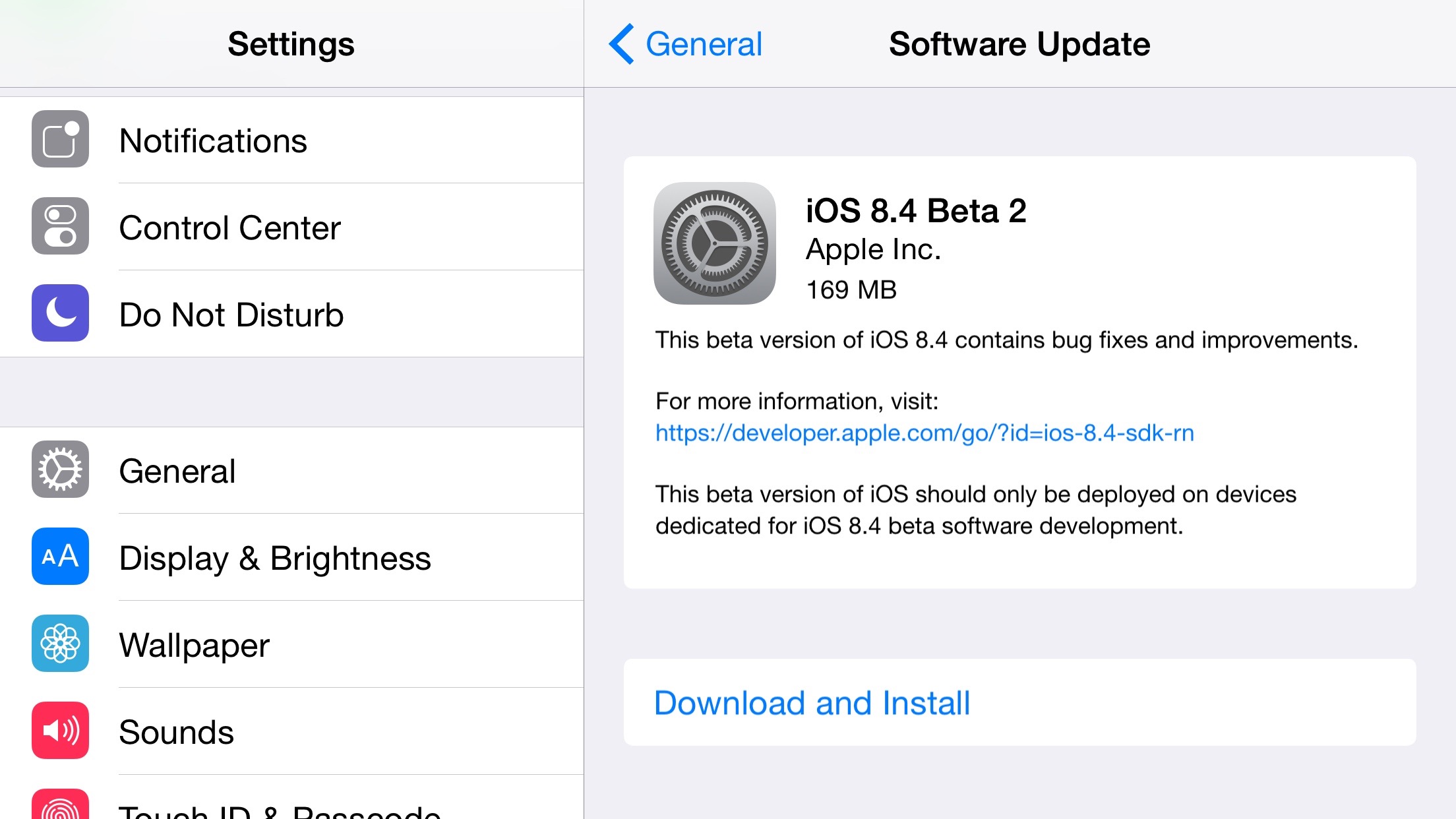Tap Download and Install
This screenshot has height=819, width=1456.
[811, 702]
